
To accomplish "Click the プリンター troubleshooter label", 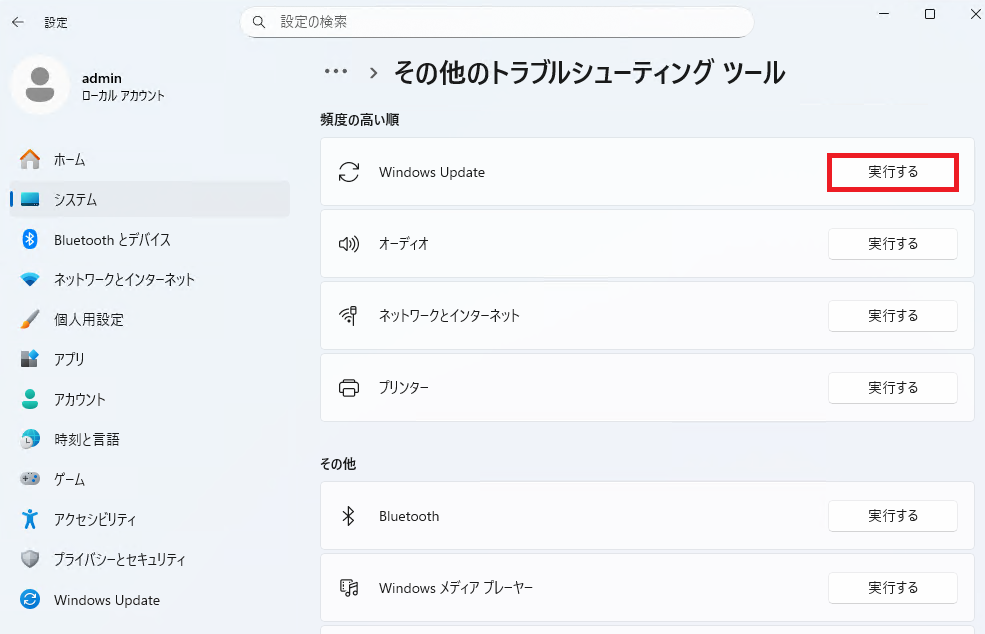I will click(403, 388).
